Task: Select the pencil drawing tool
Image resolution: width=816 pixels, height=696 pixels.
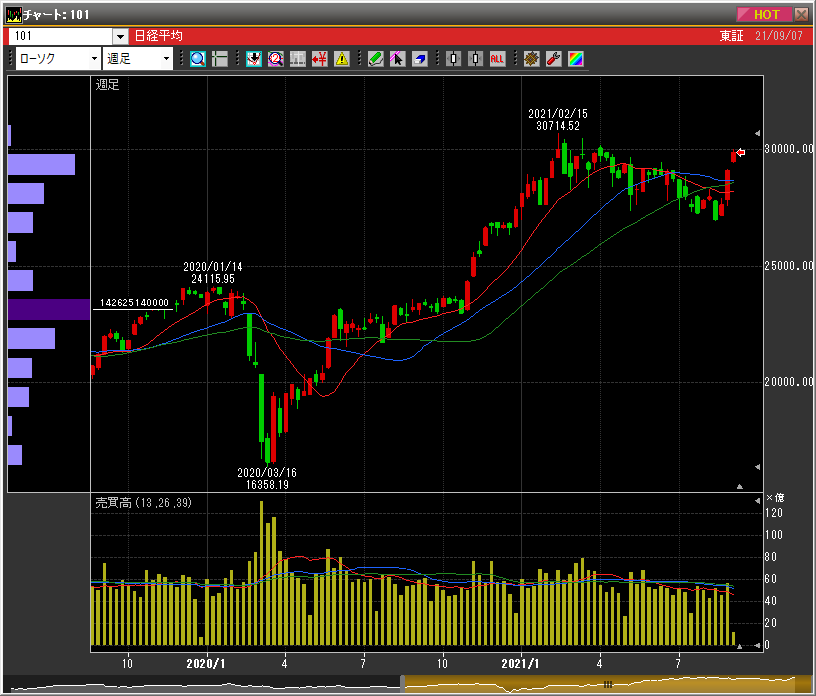Action: coord(375,59)
